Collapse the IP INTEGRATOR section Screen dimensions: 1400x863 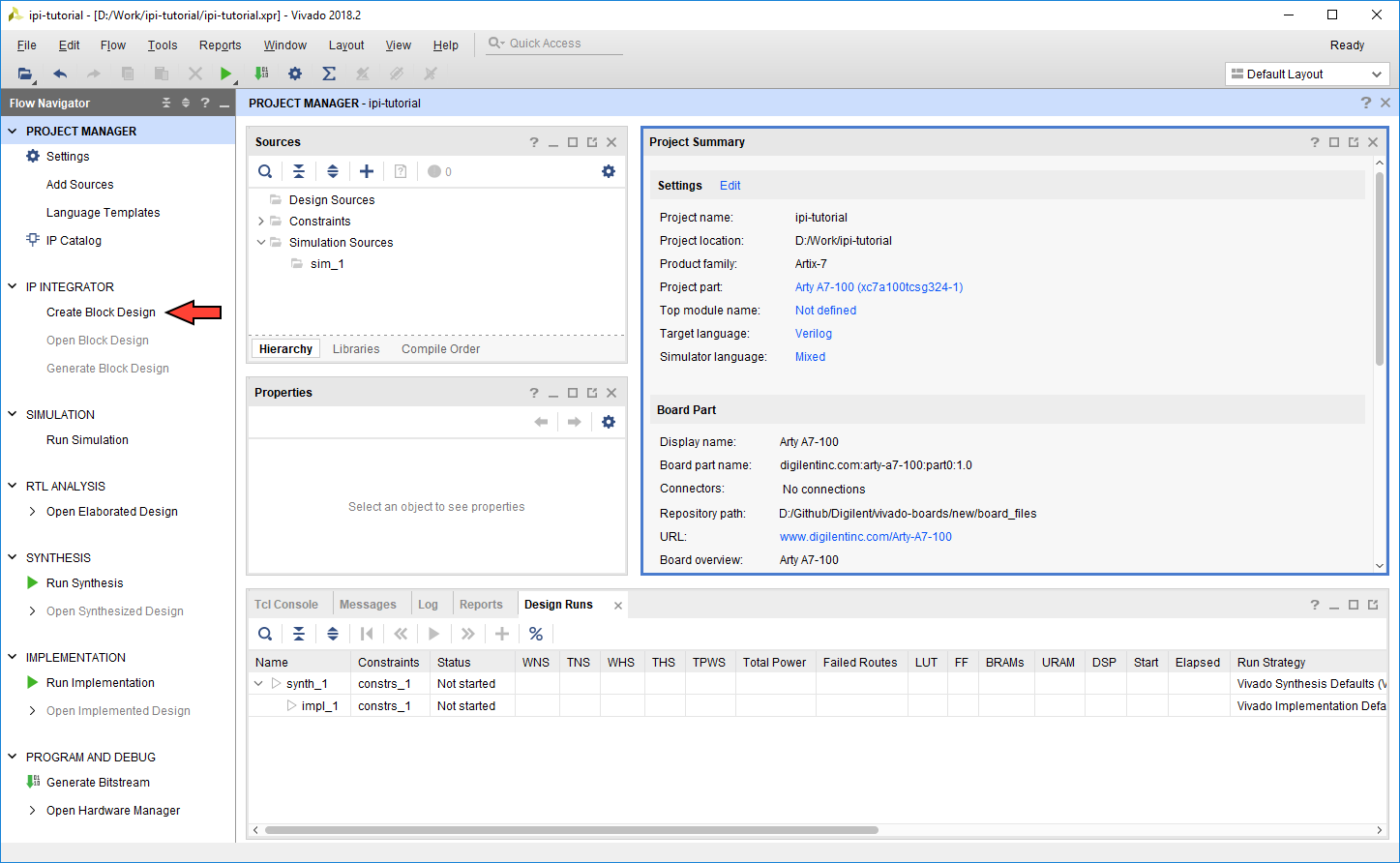pyautogui.click(x=13, y=286)
